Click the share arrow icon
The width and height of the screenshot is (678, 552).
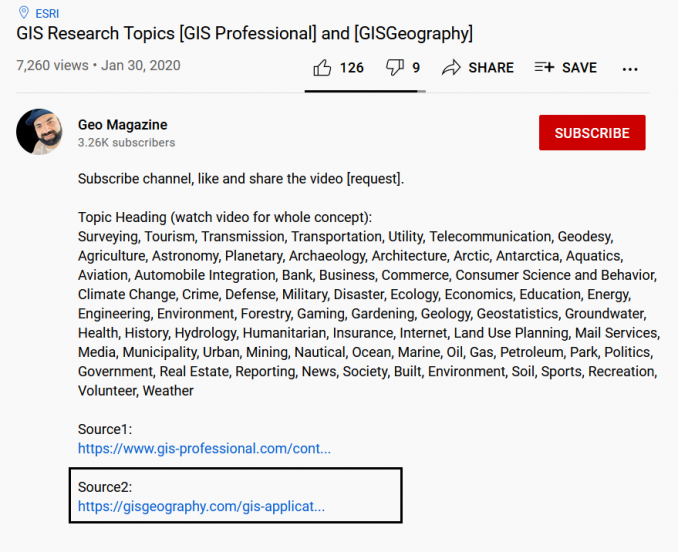click(451, 68)
